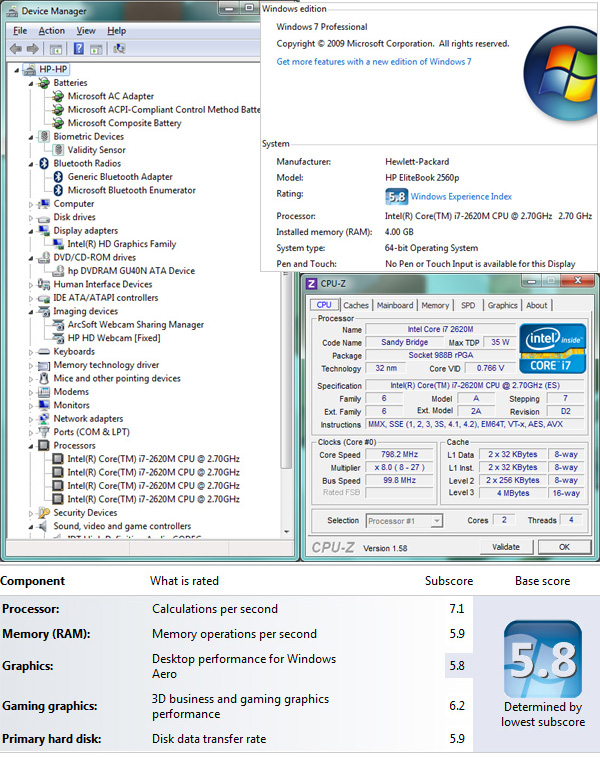Expand the Mice and other pointing devices node
This screenshot has height=757, width=600.
[x=31, y=379]
